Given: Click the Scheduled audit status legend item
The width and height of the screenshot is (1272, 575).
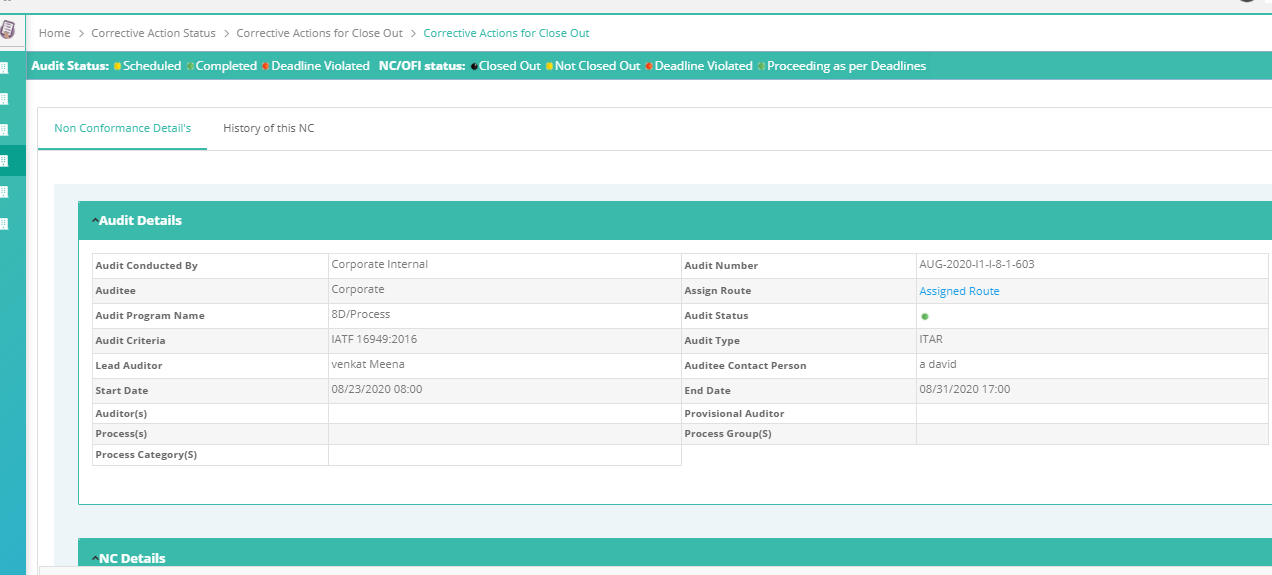Looking at the screenshot, I should click(x=147, y=66).
